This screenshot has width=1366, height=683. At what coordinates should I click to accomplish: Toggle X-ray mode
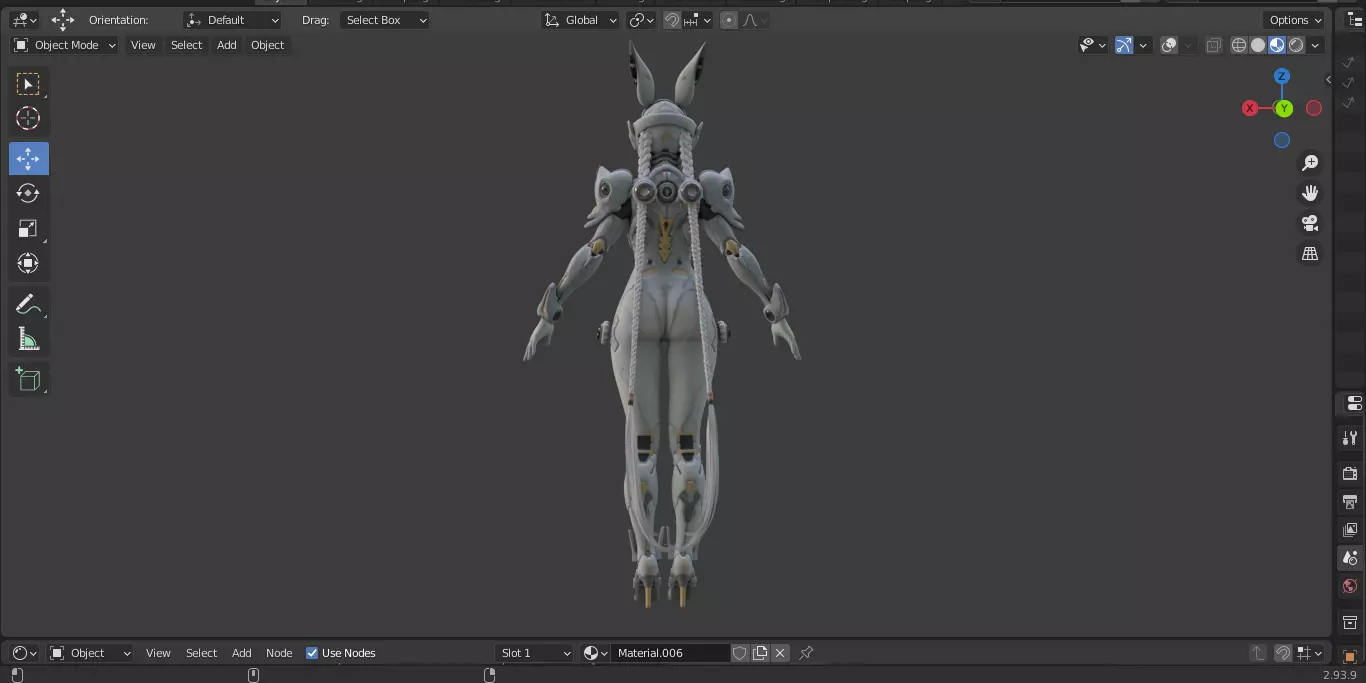coord(1213,45)
